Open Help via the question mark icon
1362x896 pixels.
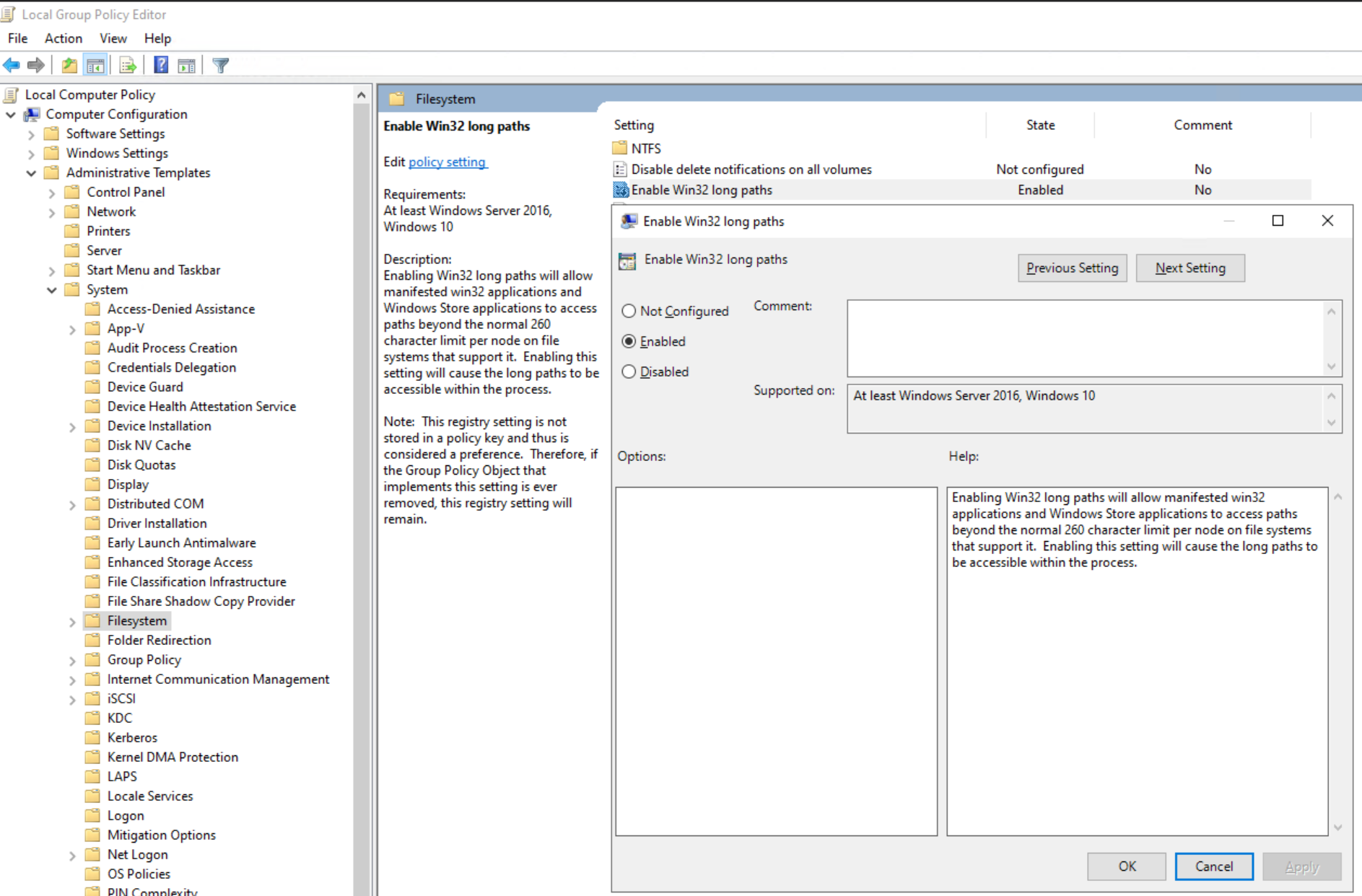160,65
